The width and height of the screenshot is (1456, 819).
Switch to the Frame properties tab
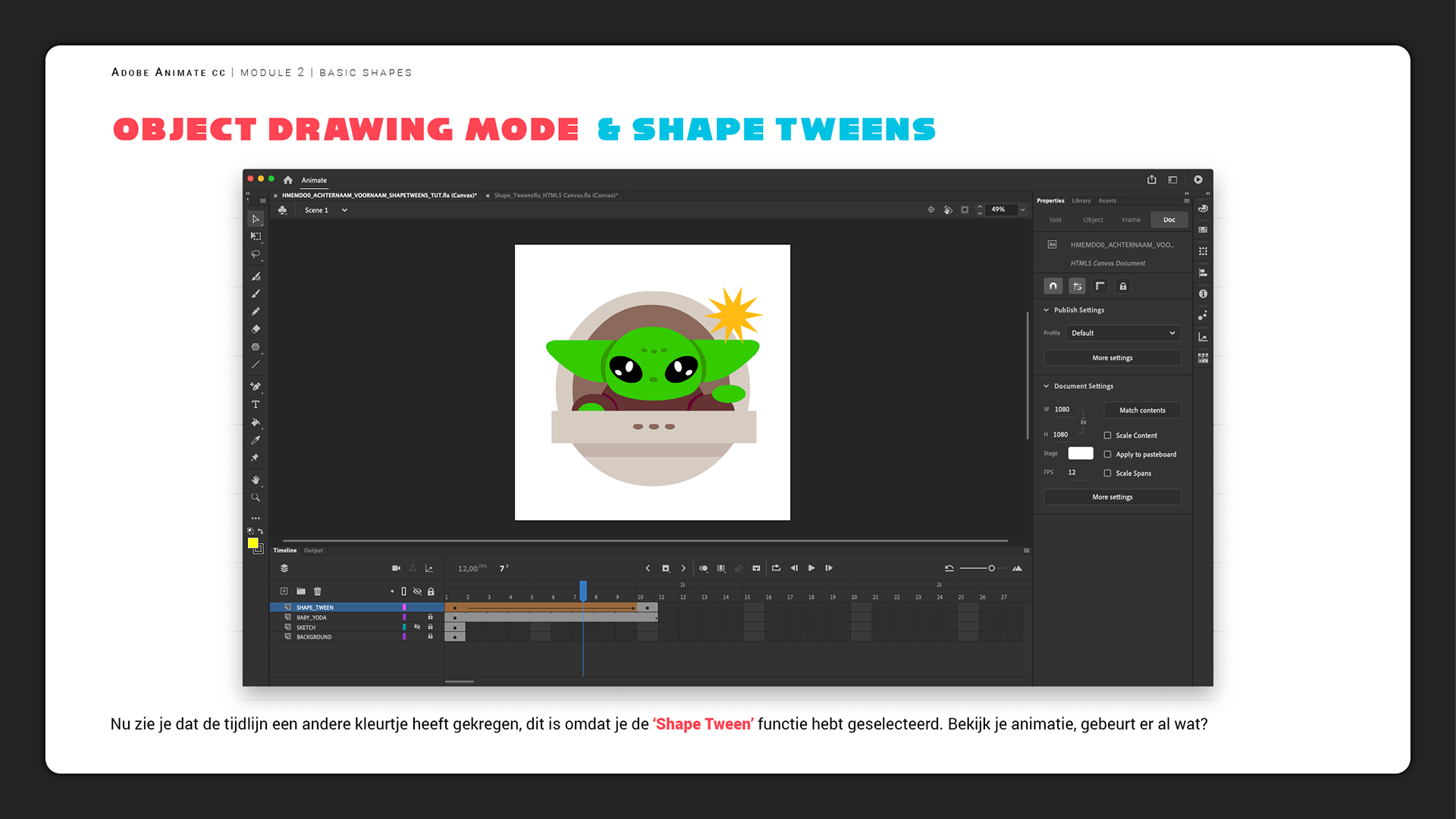(x=1131, y=220)
